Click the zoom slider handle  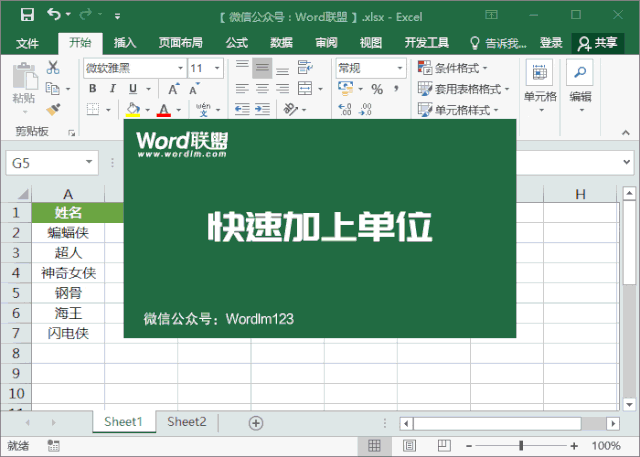(521, 446)
